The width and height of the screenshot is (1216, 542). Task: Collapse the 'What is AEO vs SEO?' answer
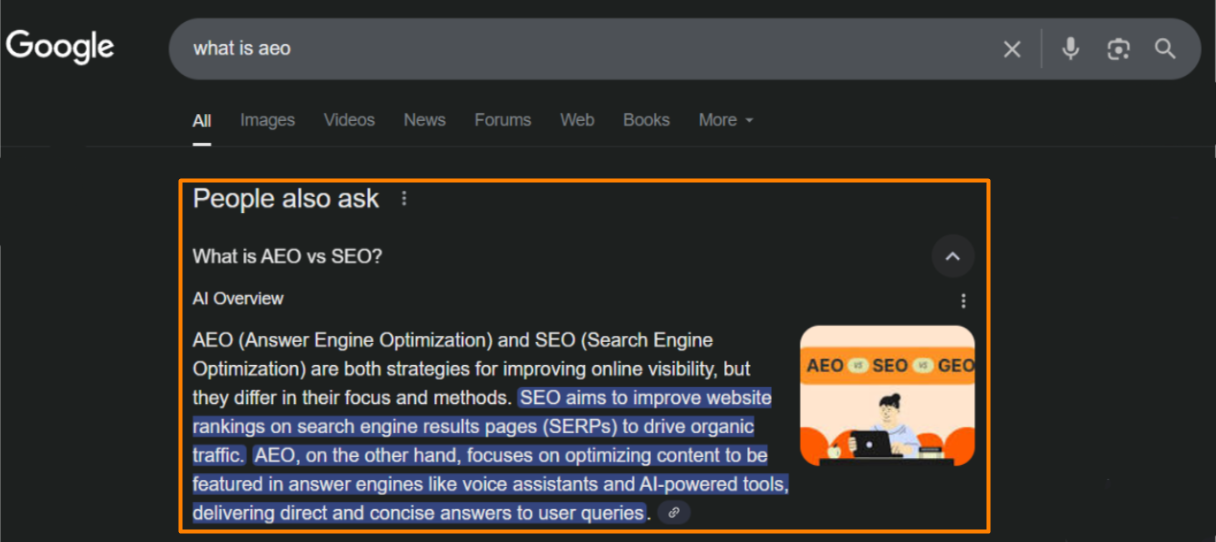click(953, 257)
